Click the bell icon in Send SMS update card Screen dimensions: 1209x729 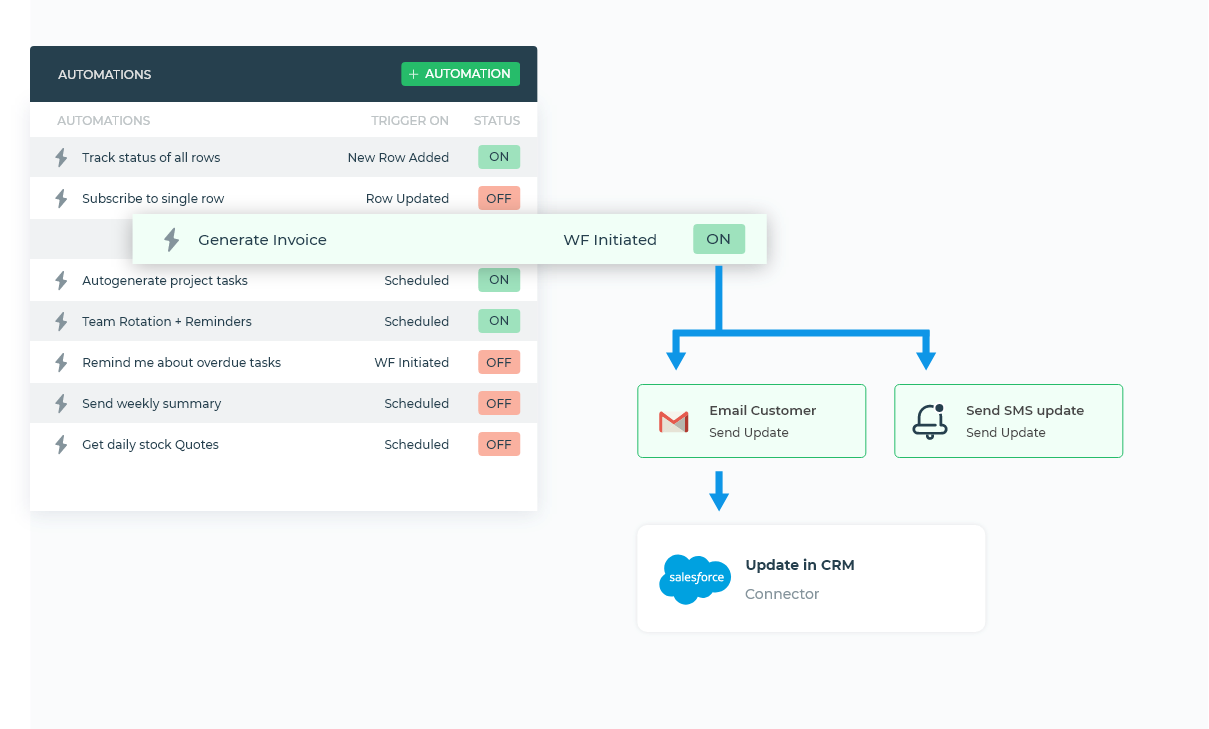(930, 421)
